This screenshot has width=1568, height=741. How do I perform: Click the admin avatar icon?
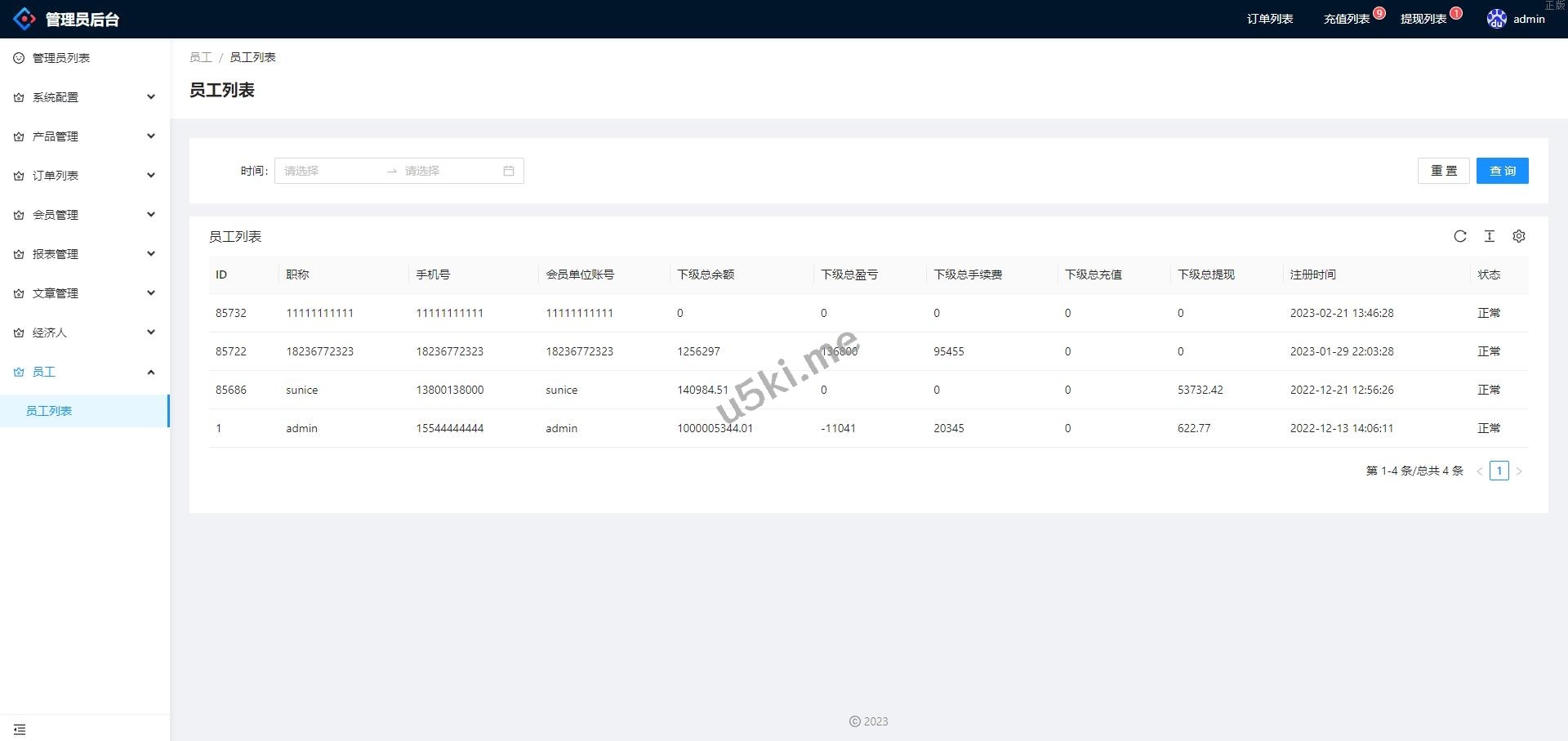point(1496,19)
